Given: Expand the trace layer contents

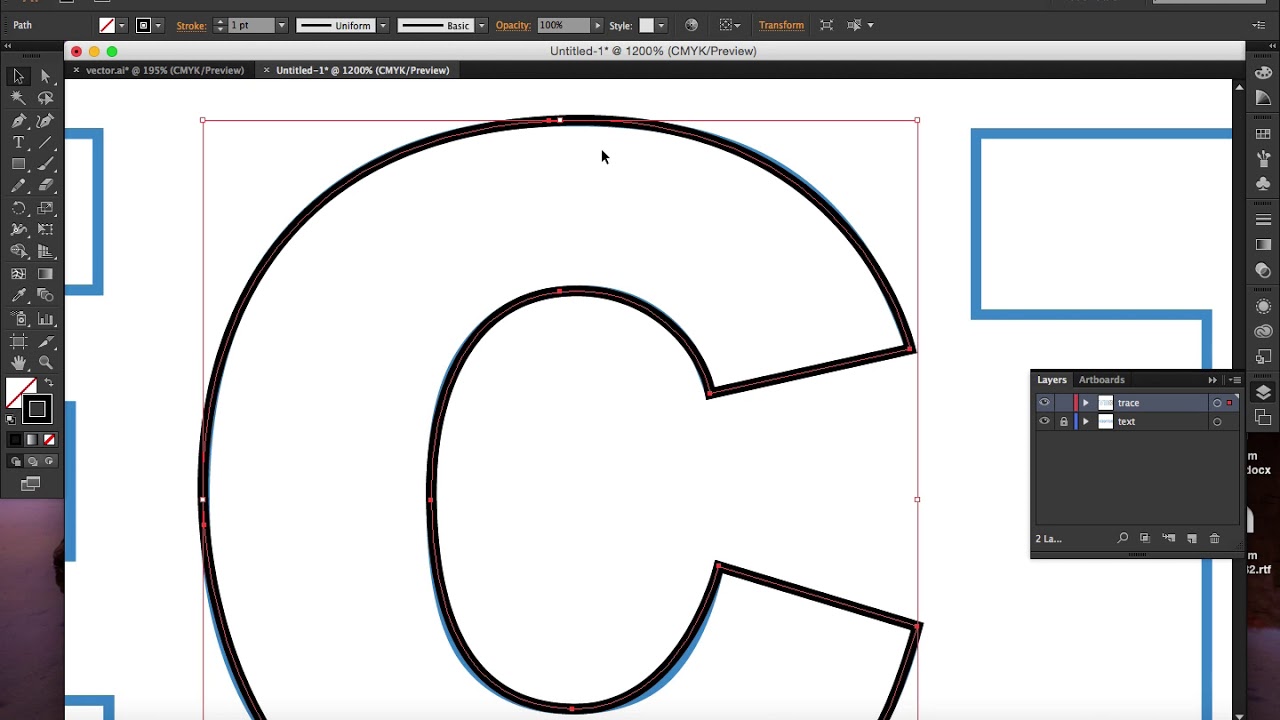Looking at the screenshot, I should [1086, 403].
